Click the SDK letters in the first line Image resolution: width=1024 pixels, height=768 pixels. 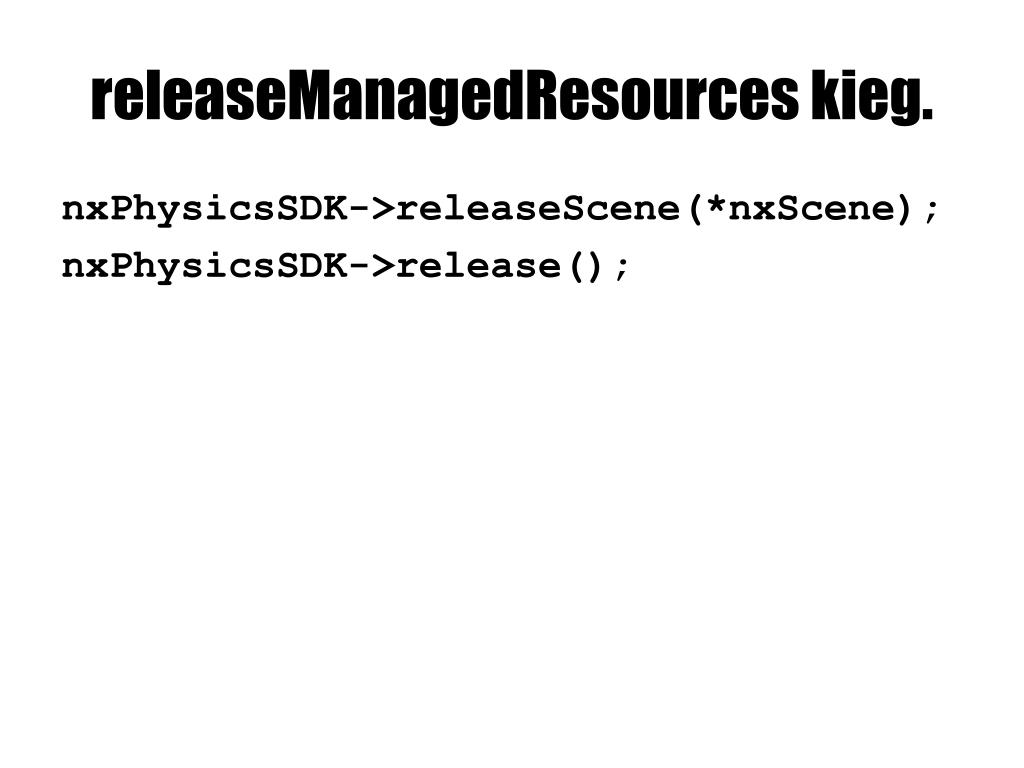click(x=313, y=209)
